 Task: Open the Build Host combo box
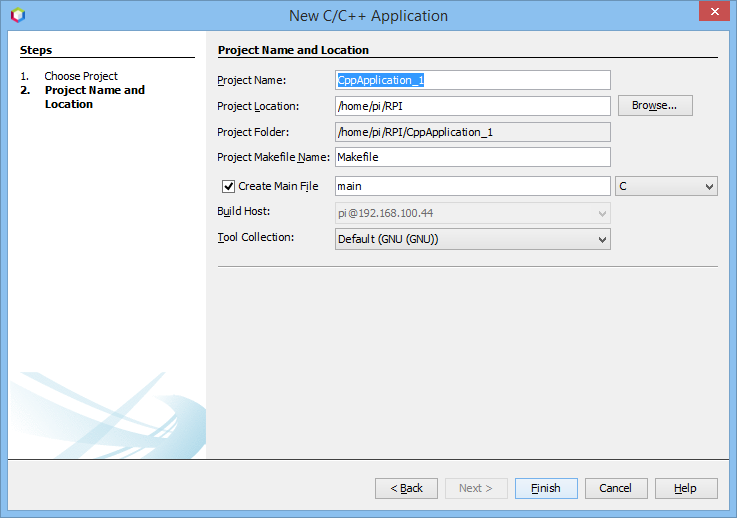click(x=472, y=213)
